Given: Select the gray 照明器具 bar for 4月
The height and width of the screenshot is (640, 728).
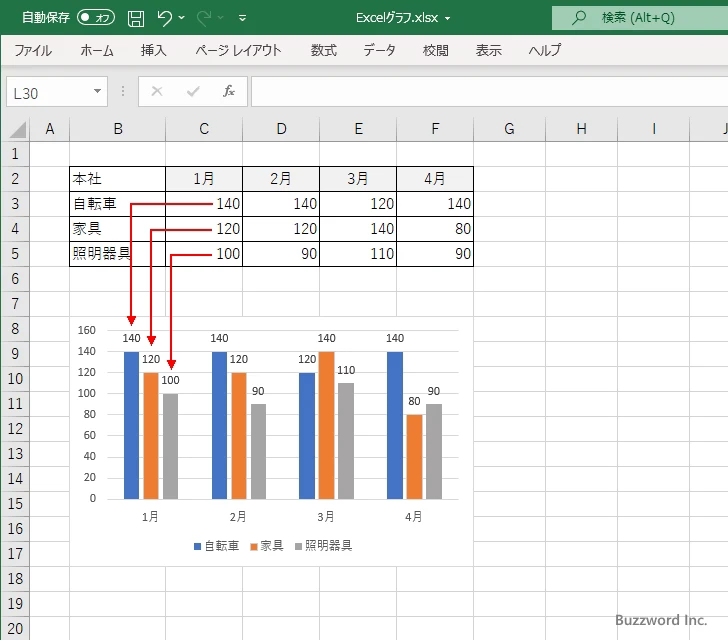Looking at the screenshot, I should (434, 451).
